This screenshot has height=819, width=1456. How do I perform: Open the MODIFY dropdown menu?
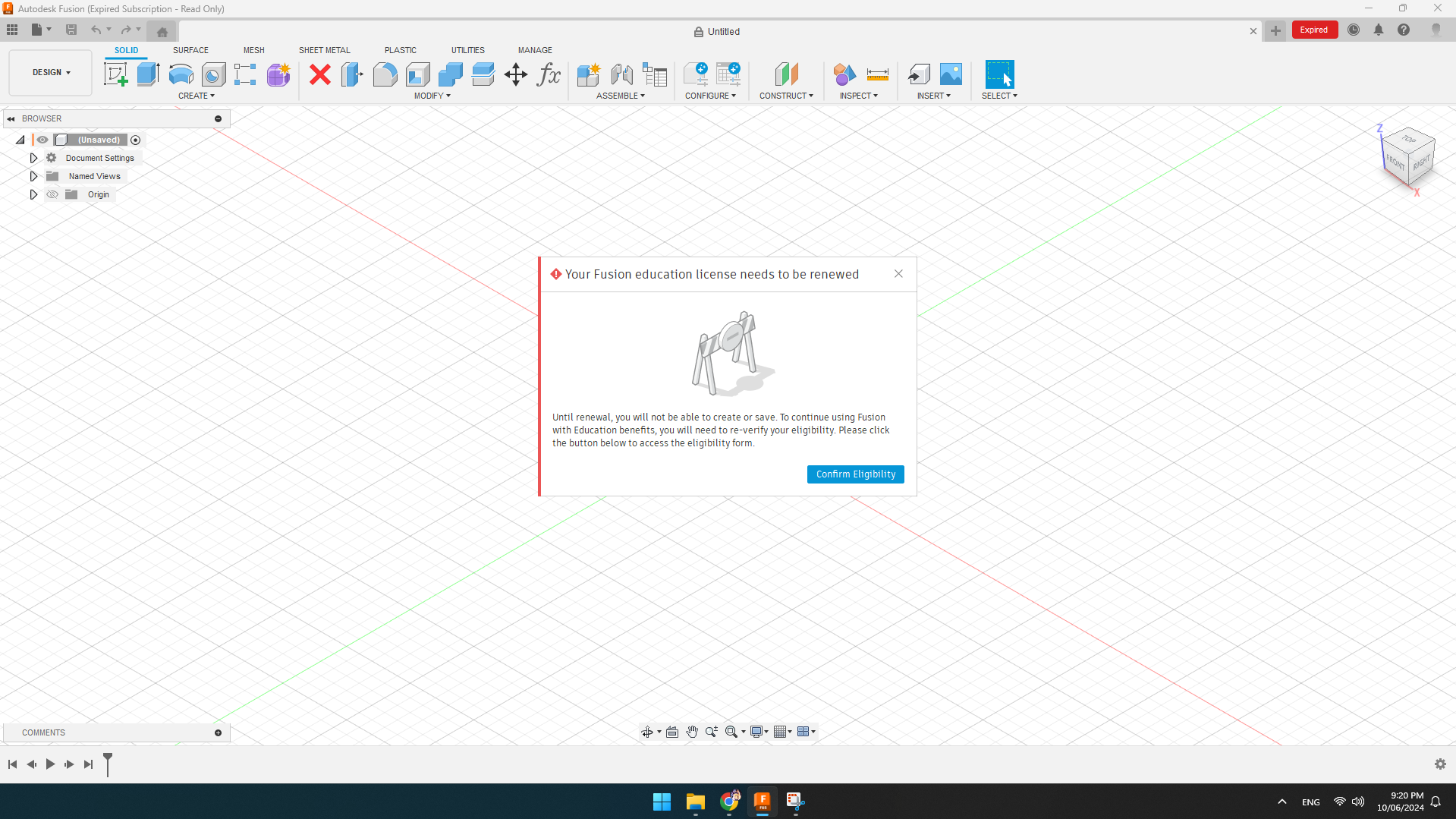tap(432, 96)
